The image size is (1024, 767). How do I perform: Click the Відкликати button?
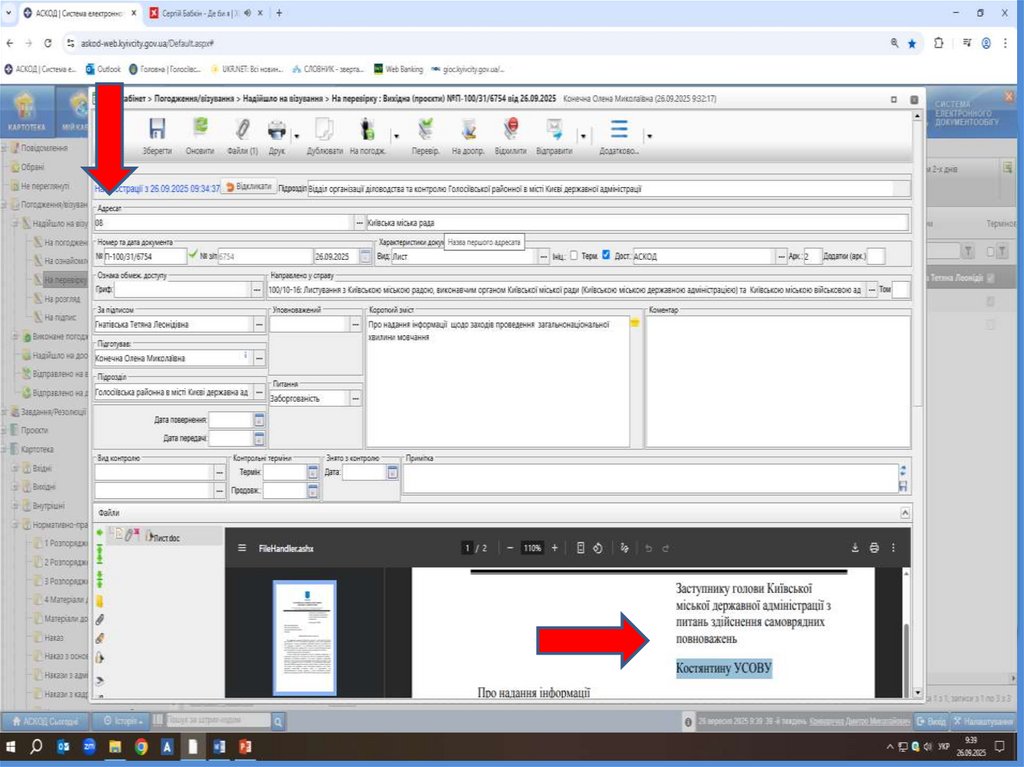(x=247, y=187)
